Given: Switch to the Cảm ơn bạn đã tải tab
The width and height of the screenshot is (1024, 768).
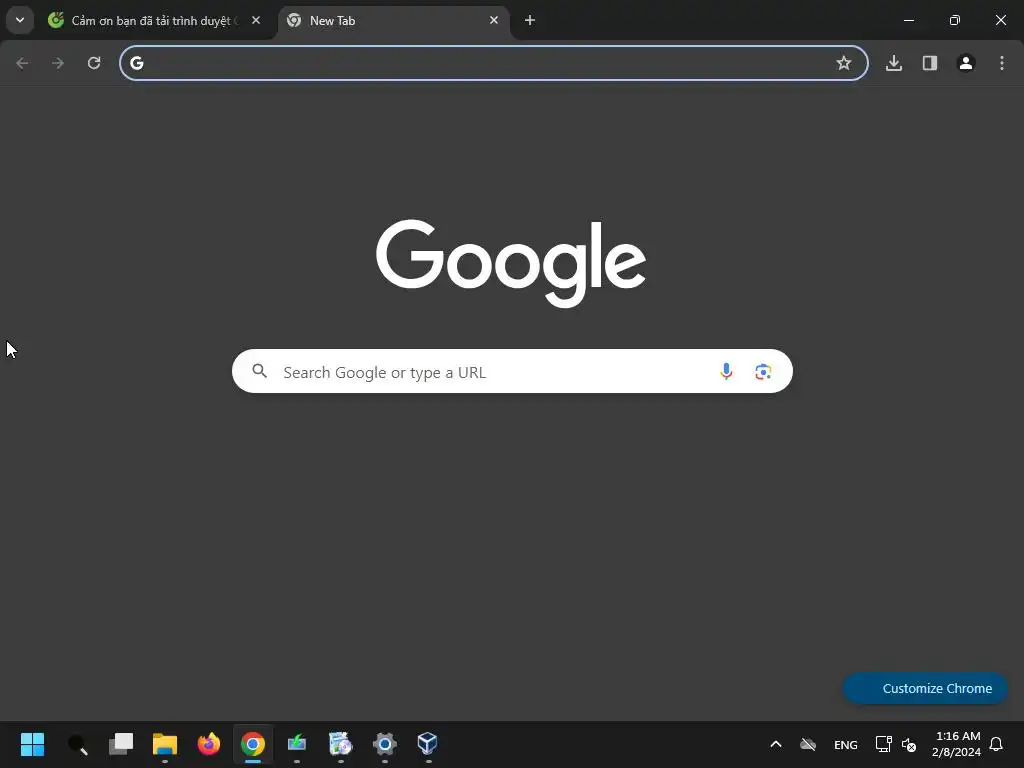Looking at the screenshot, I should click(155, 20).
